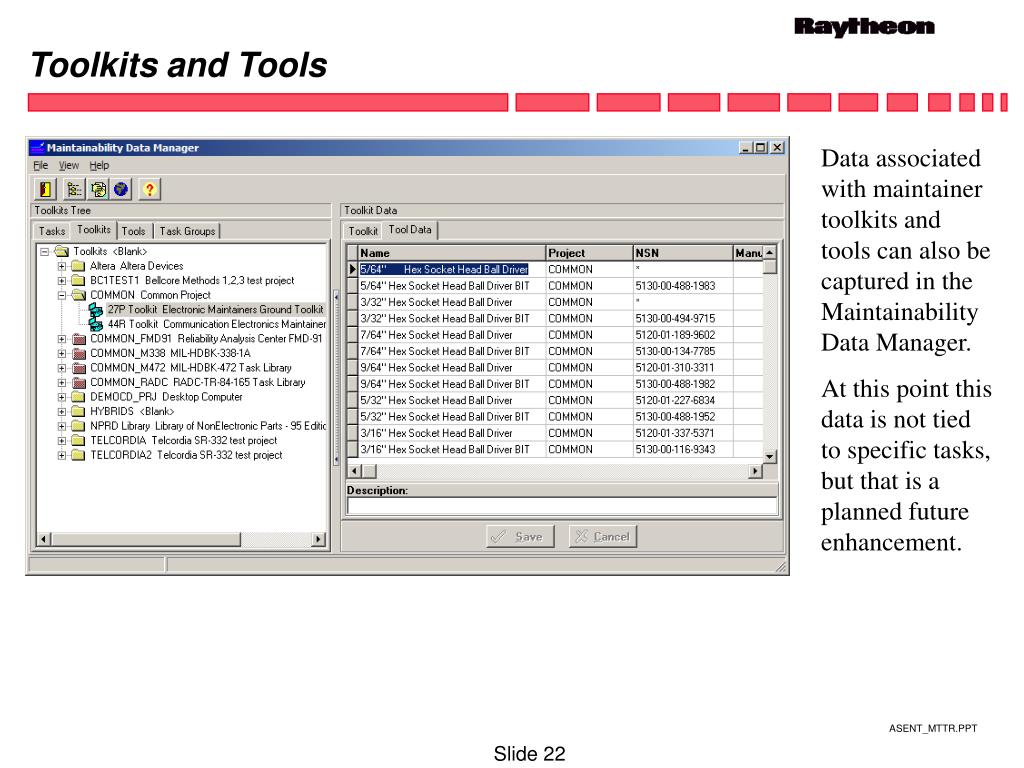
Task: Click the tree panel's scroll left arrow
Action: click(44, 539)
